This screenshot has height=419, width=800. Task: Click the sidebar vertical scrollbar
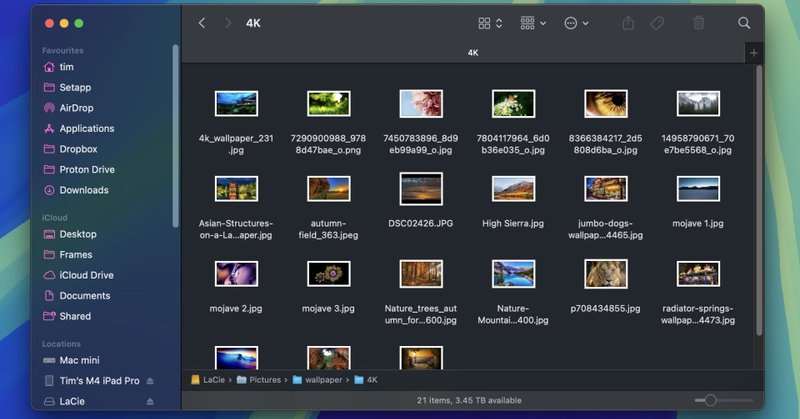(176, 136)
